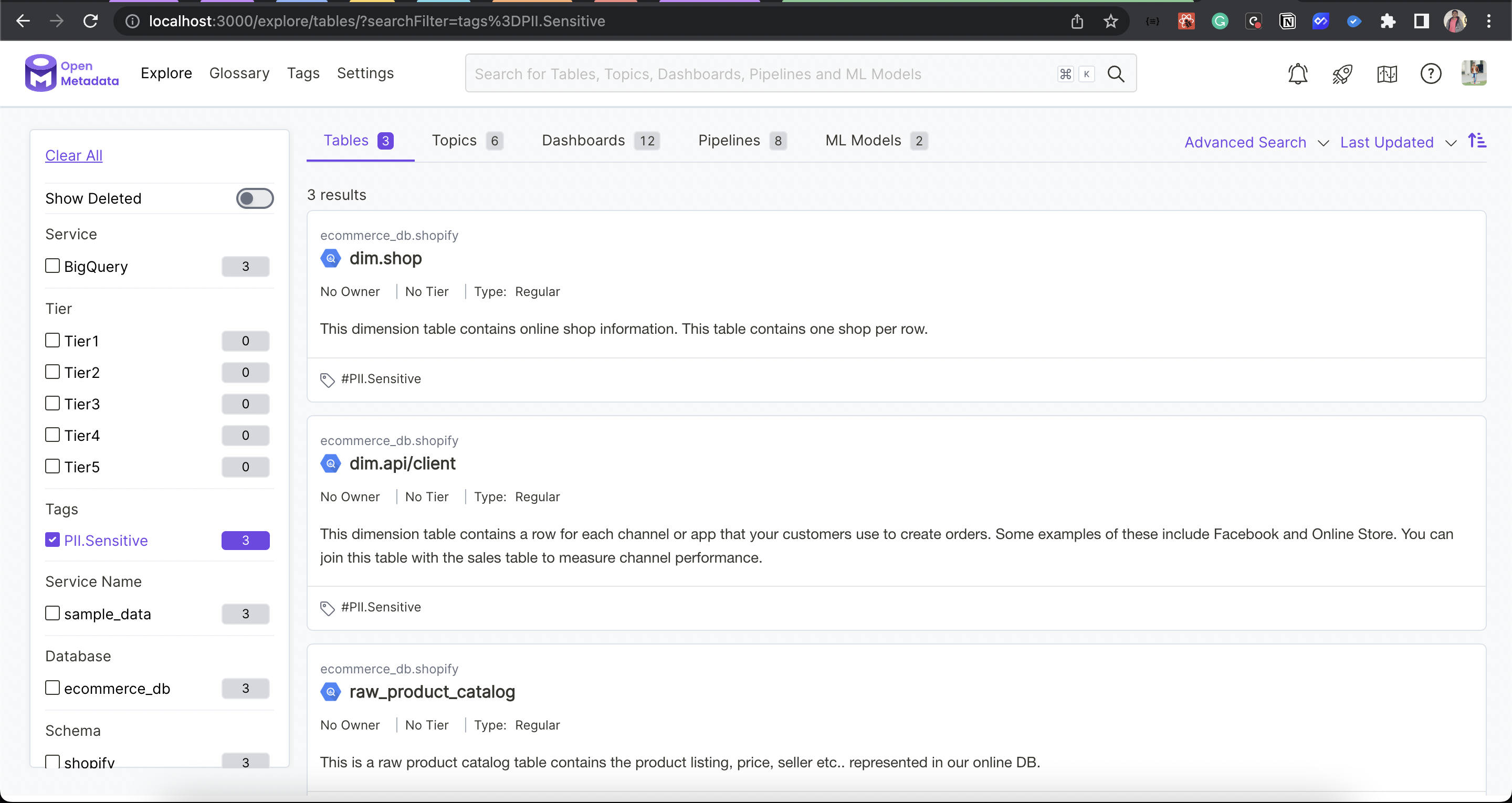Click the BigQuery icon beside dim.shop

tap(330, 258)
